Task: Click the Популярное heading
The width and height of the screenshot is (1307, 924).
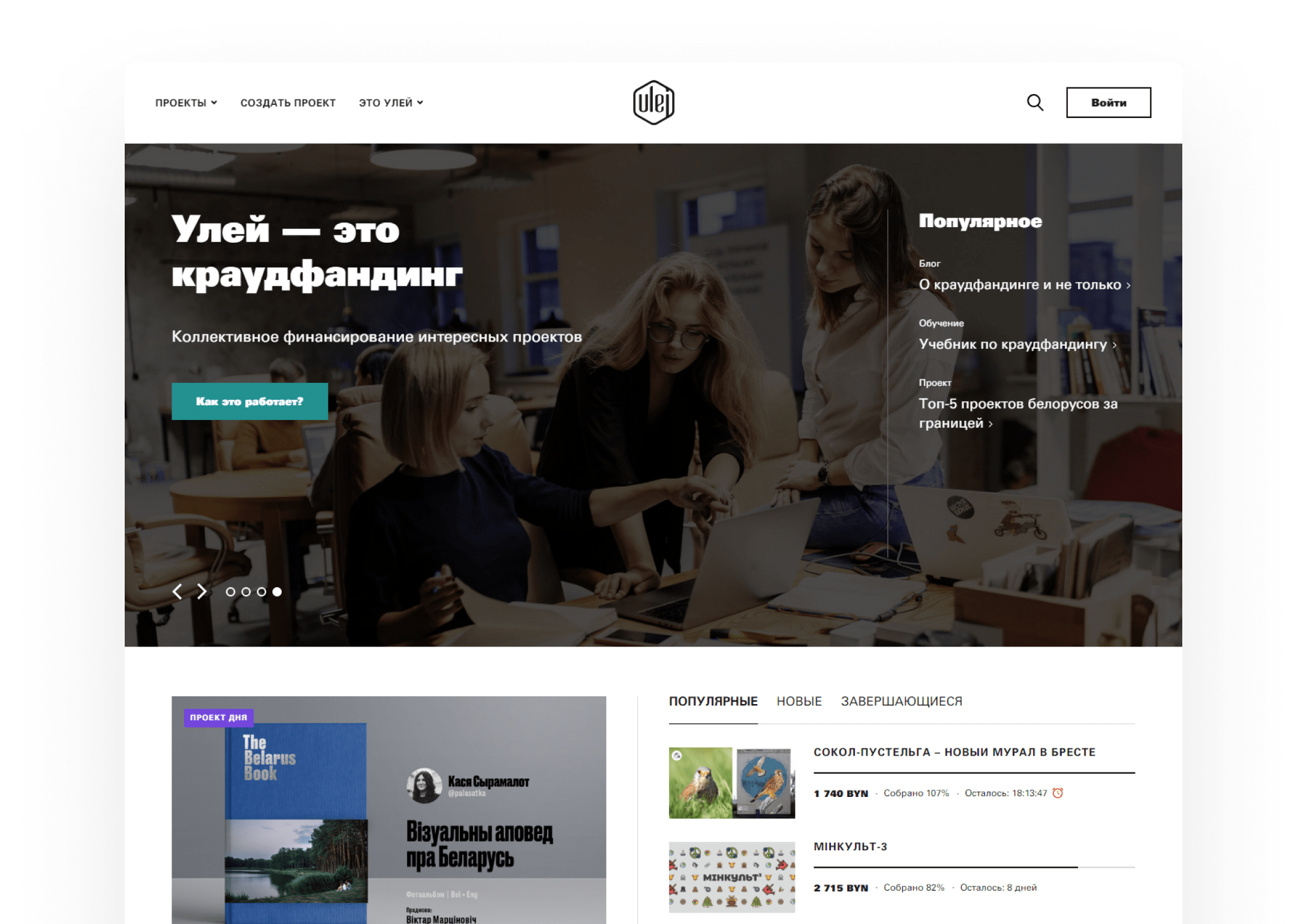Action: (980, 221)
